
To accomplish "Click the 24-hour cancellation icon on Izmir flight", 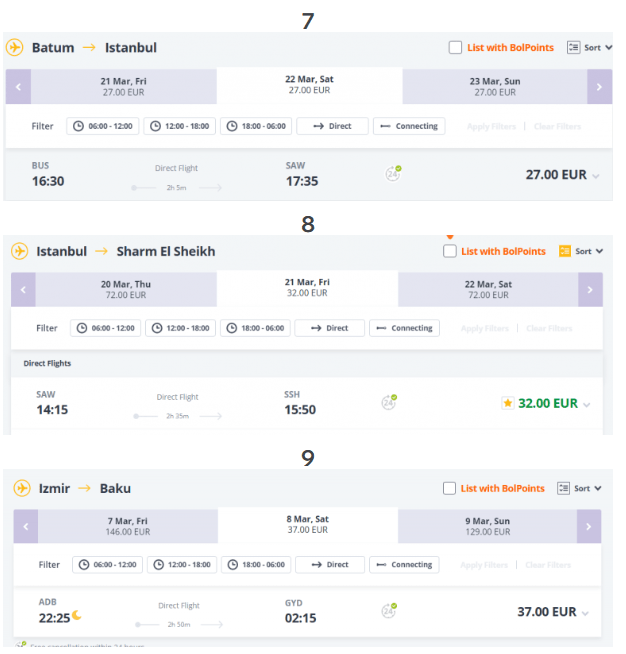I will point(389,611).
